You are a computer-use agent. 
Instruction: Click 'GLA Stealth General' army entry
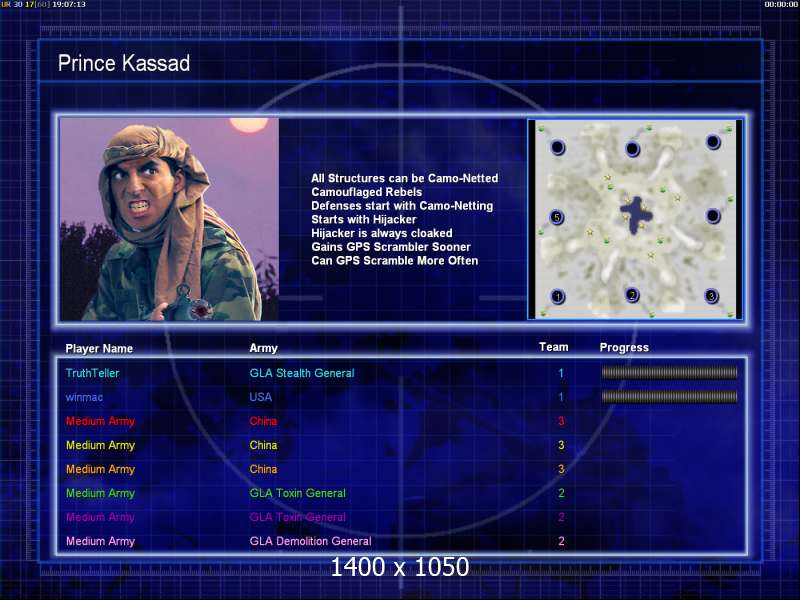coord(302,373)
